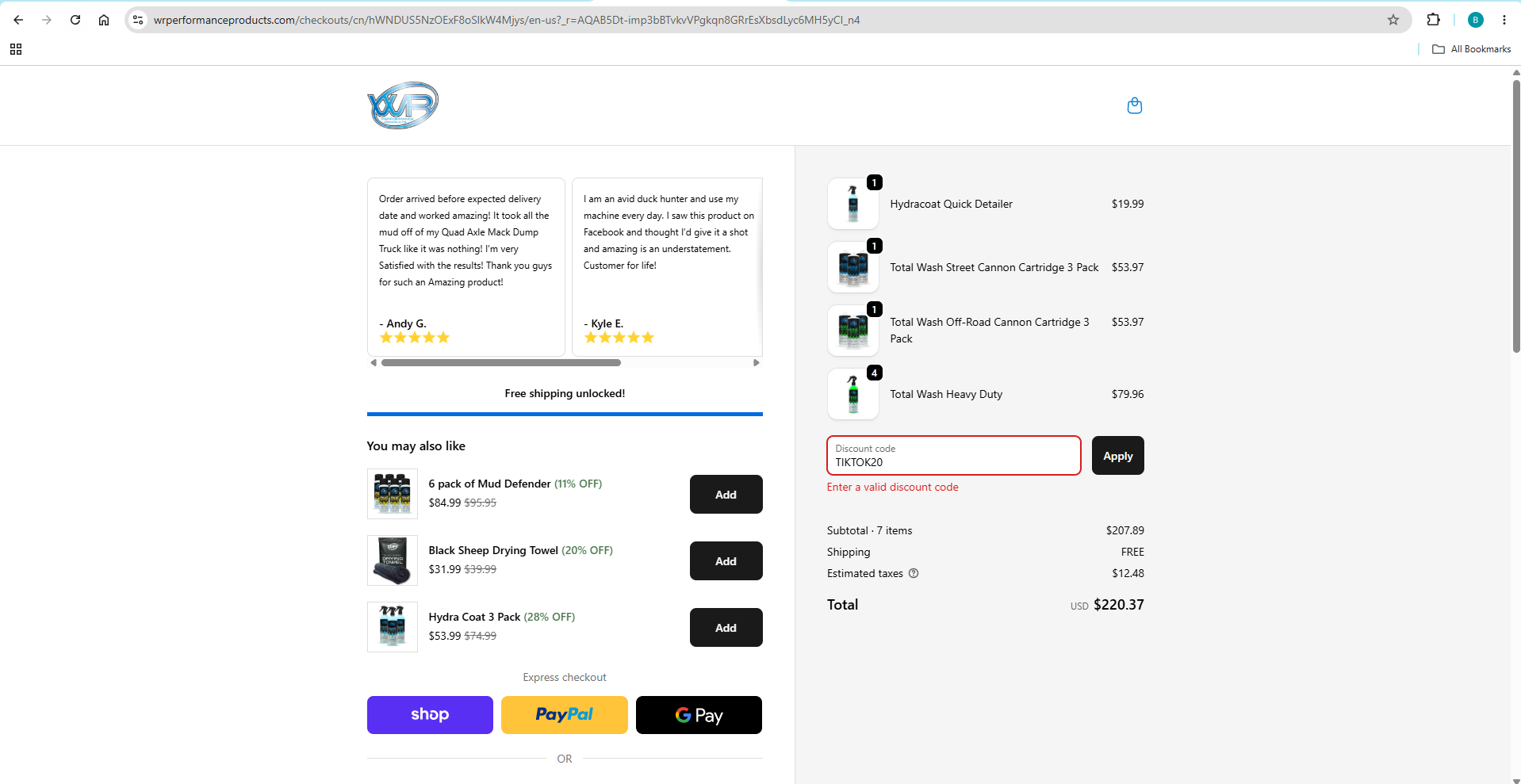Check out with Shop Pay
The image size is (1521, 784).
[x=430, y=715]
